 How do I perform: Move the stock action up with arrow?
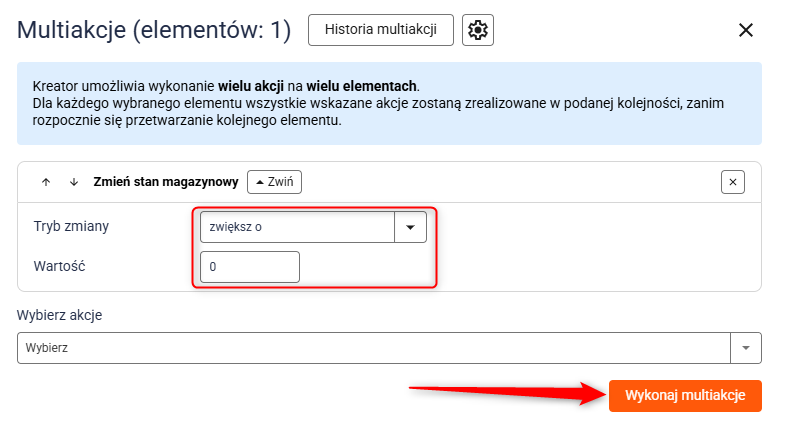click(x=46, y=182)
